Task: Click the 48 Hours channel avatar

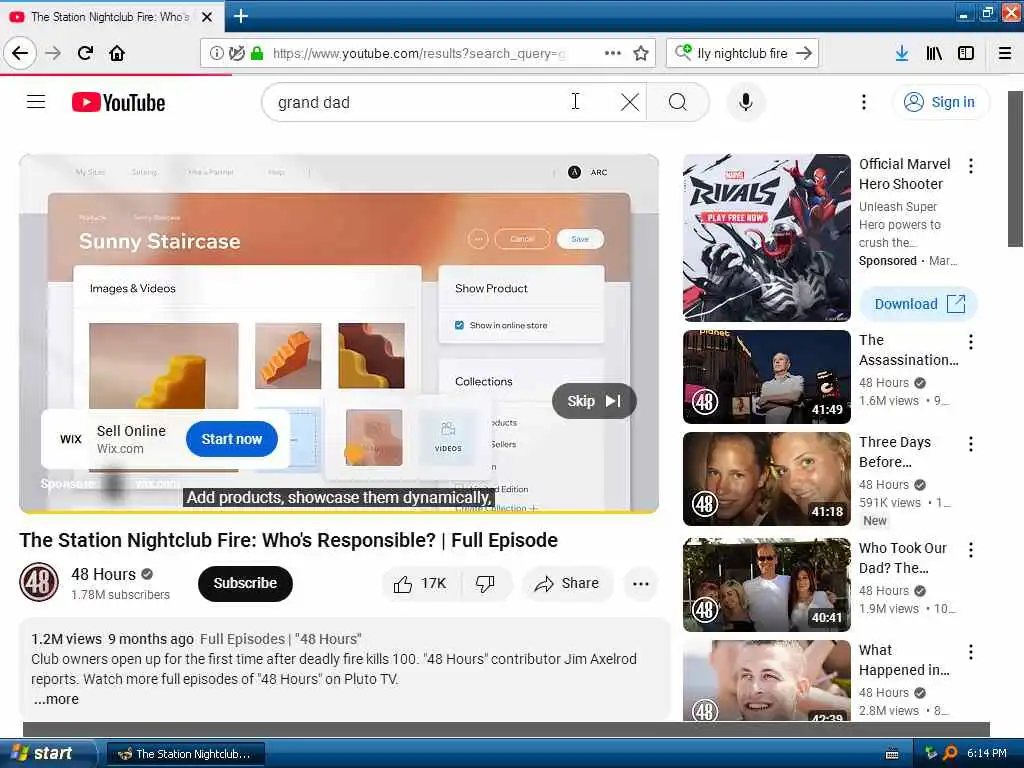Action: (x=39, y=582)
